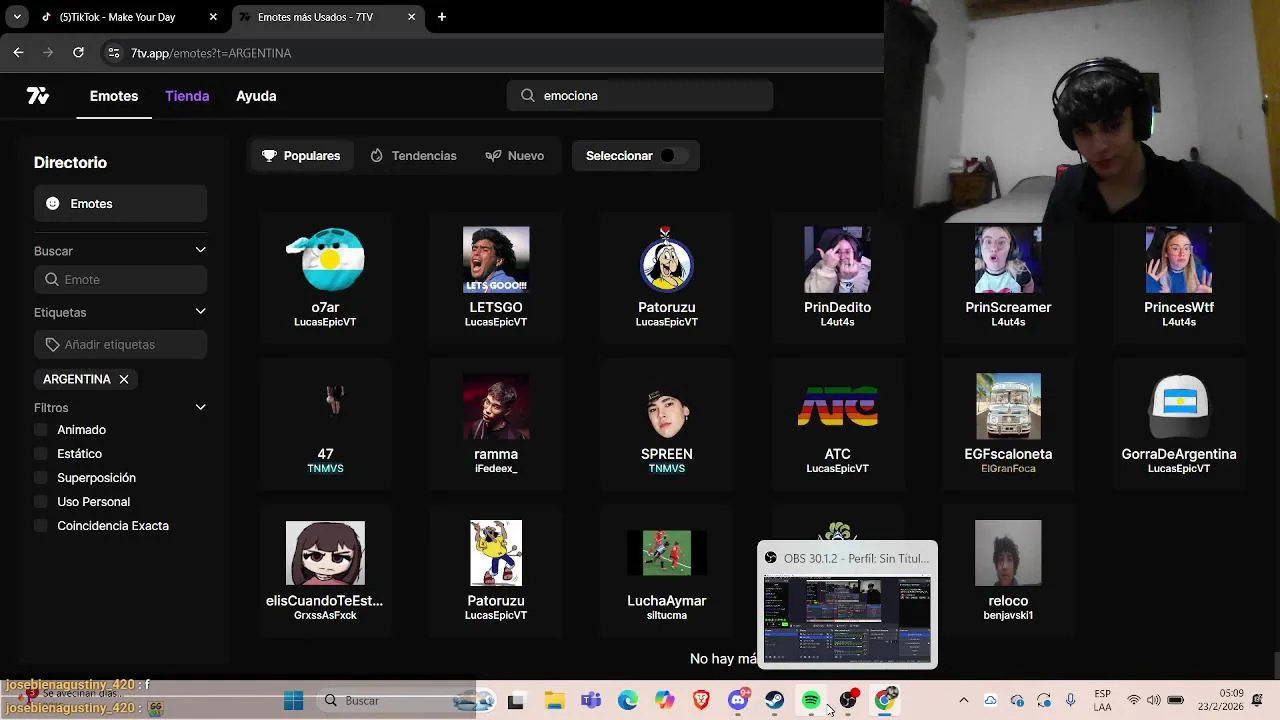Viewport: 1280px width, 720px height.
Task: Show Populares emotes
Action: point(301,156)
